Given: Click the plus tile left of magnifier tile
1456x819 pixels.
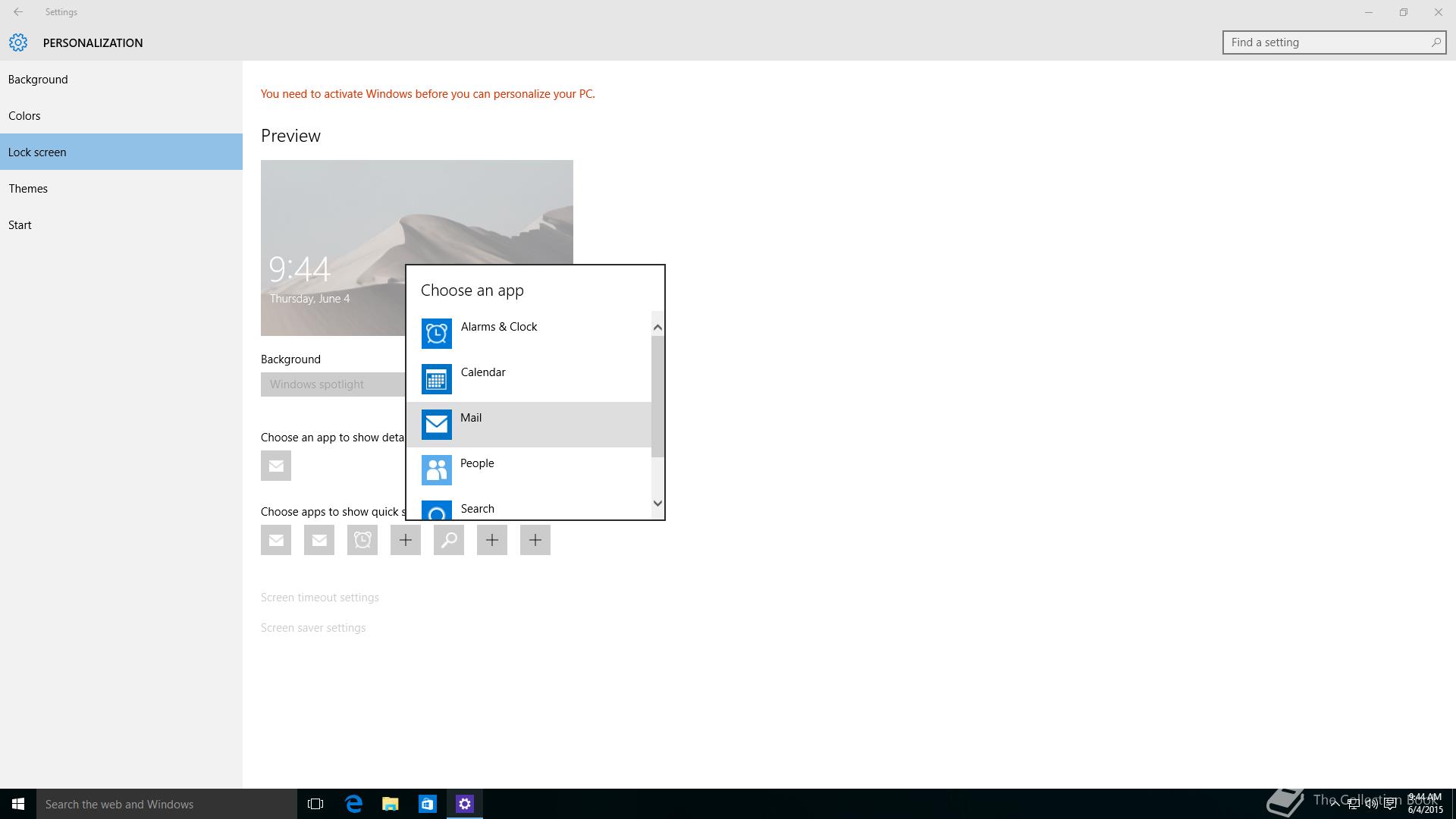Looking at the screenshot, I should 406,540.
